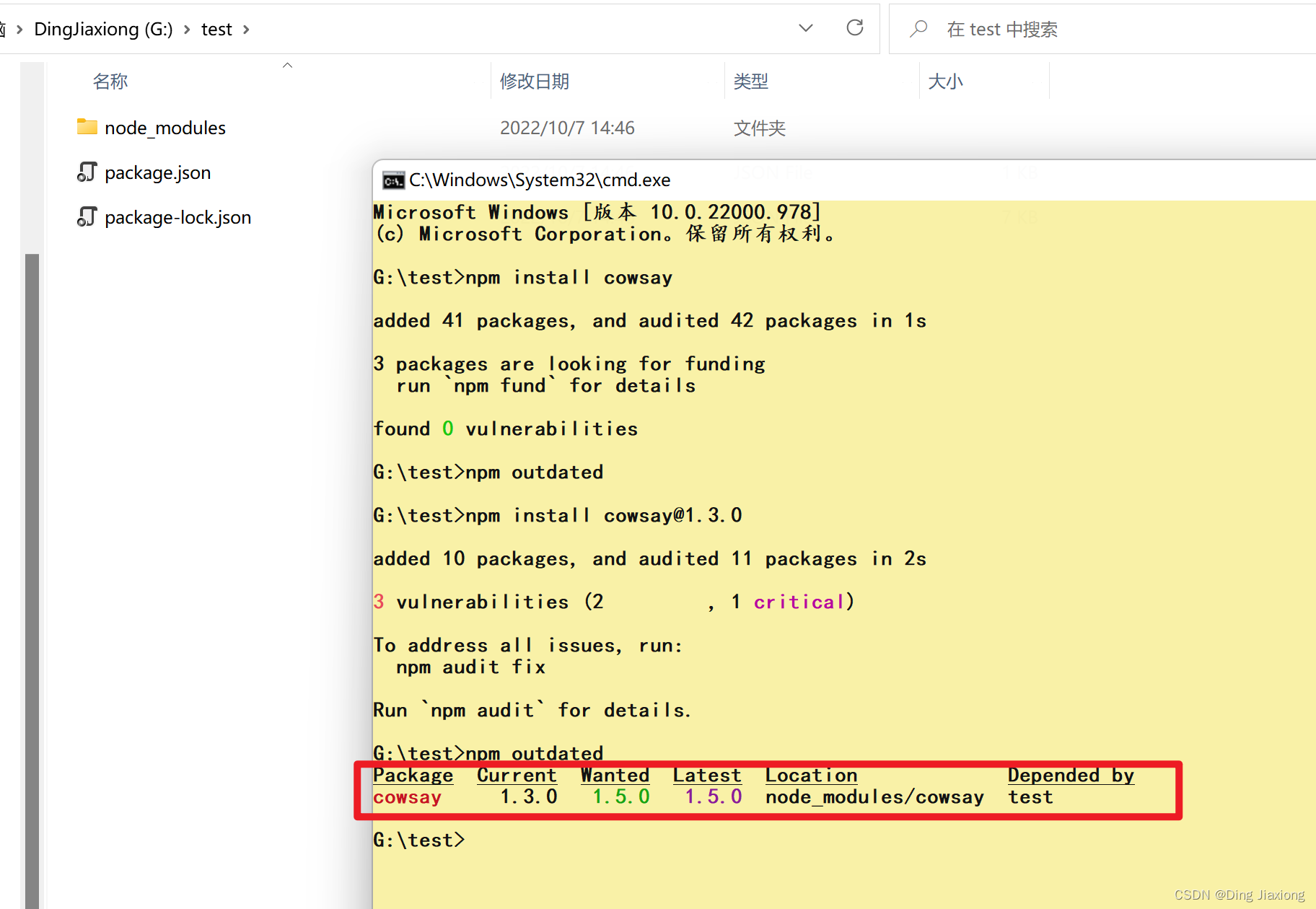
Task: Click '3 packages are looking for funding' line
Action: tap(569, 364)
